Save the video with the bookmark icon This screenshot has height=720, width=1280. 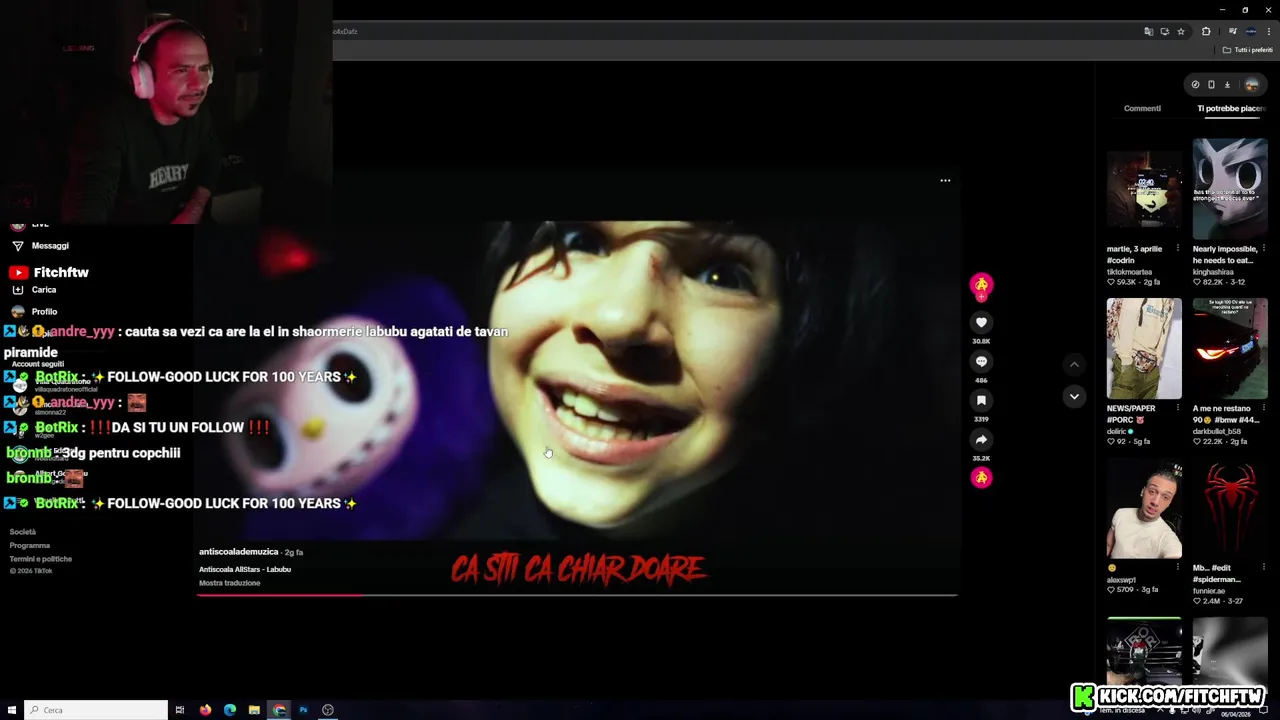981,400
